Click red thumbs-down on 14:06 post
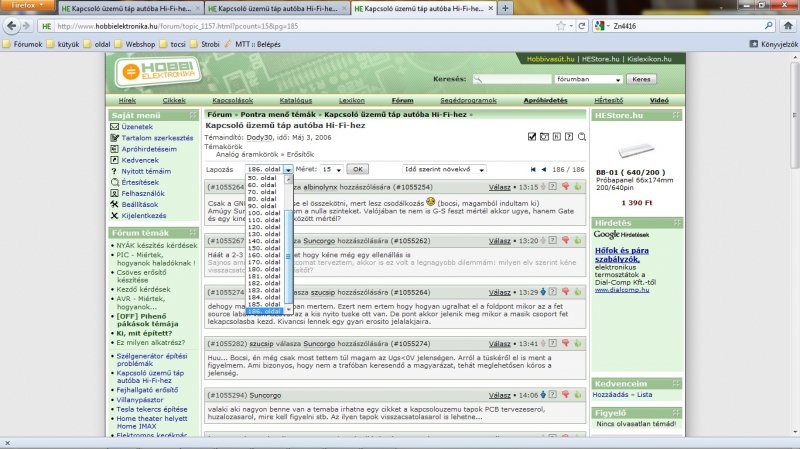Image resolution: width=800 pixels, height=449 pixels. coord(565,395)
